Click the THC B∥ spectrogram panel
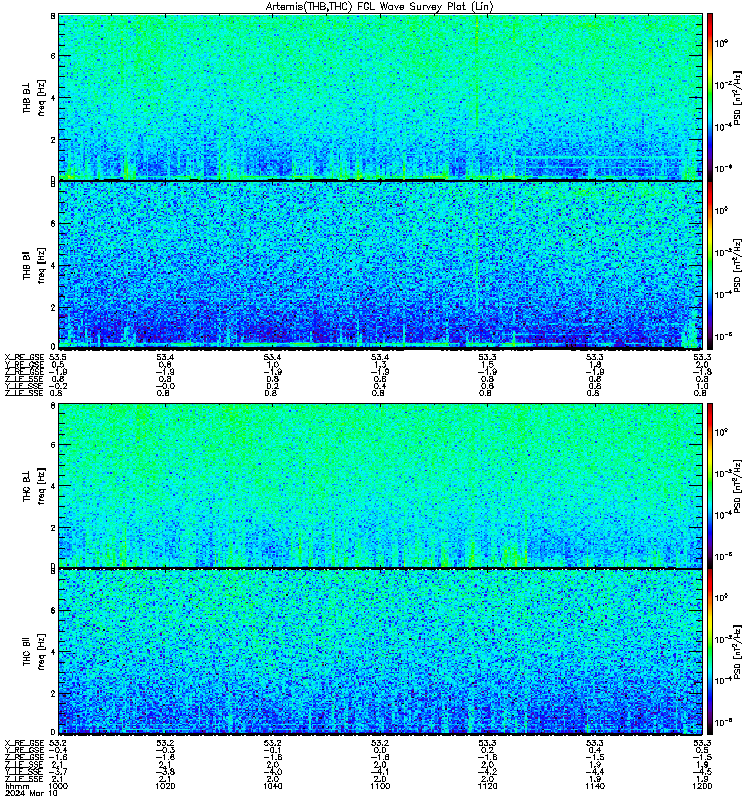The image size is (750, 800). tap(380, 651)
